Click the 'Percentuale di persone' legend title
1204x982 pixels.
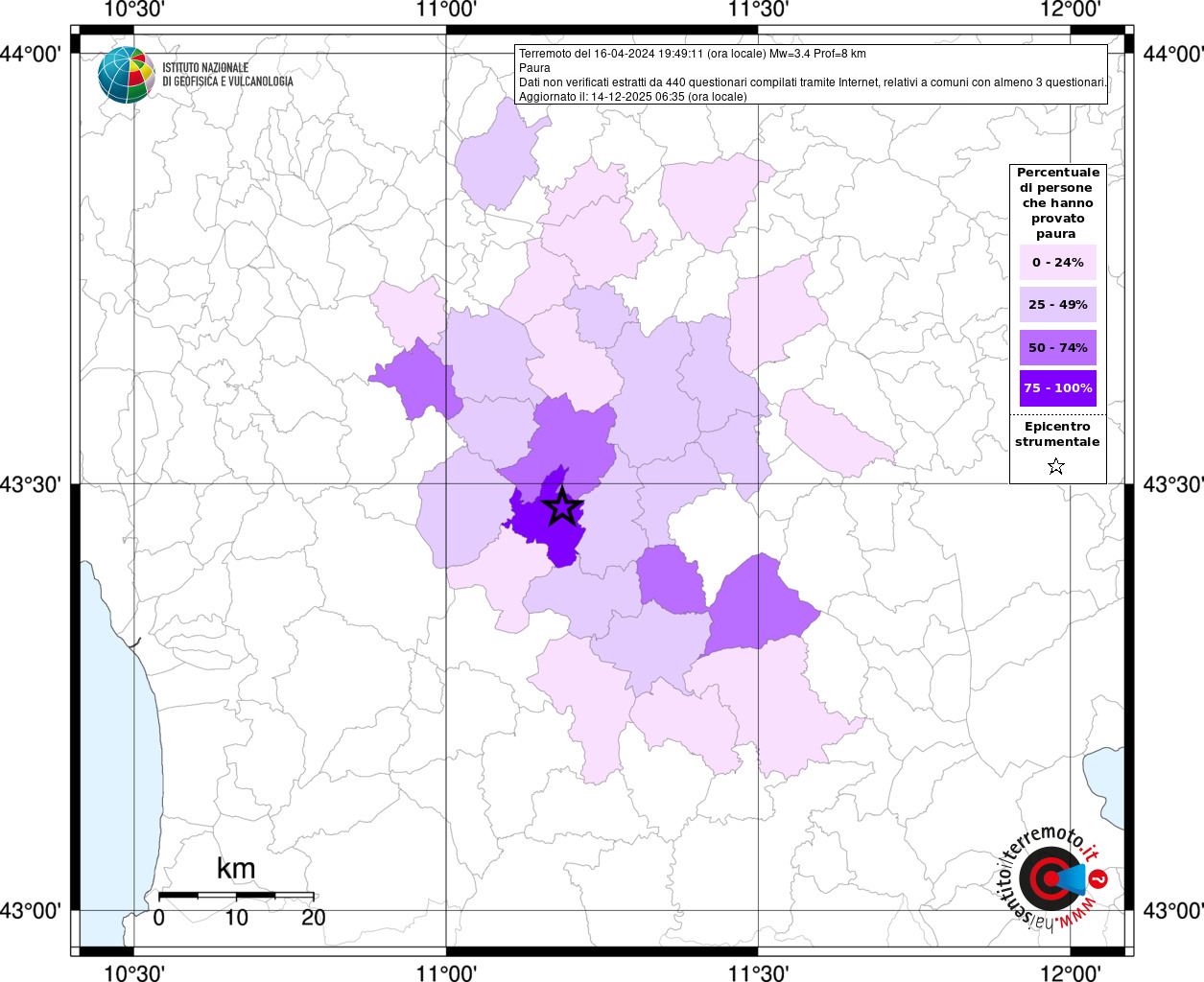pos(1058,203)
